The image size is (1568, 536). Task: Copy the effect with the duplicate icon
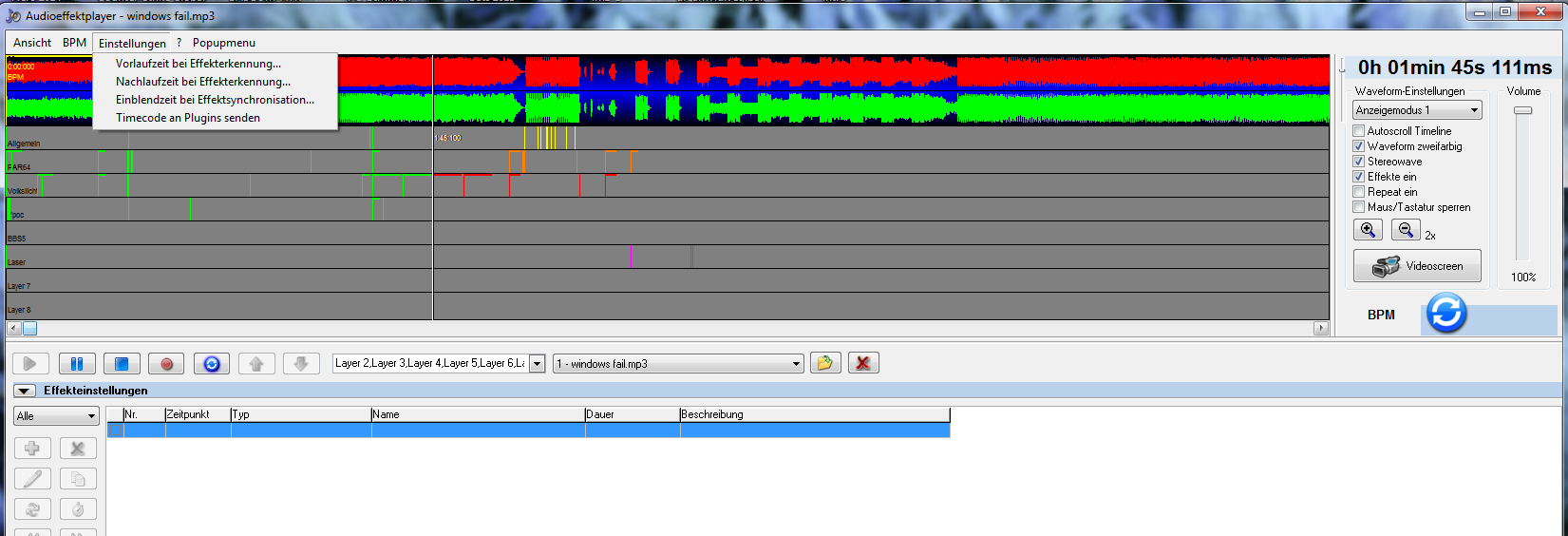(x=78, y=479)
